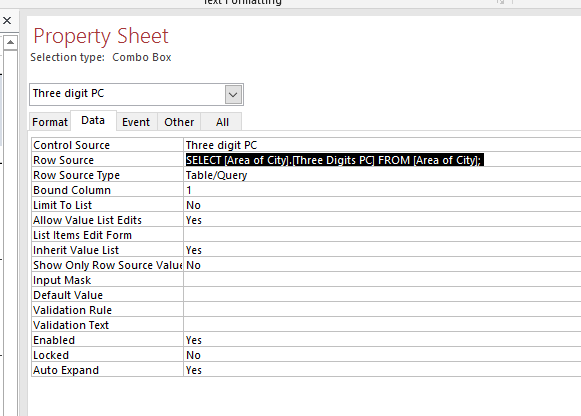Switch to the Other tab
Image resolution: width=581 pixels, height=416 pixels.
click(179, 122)
